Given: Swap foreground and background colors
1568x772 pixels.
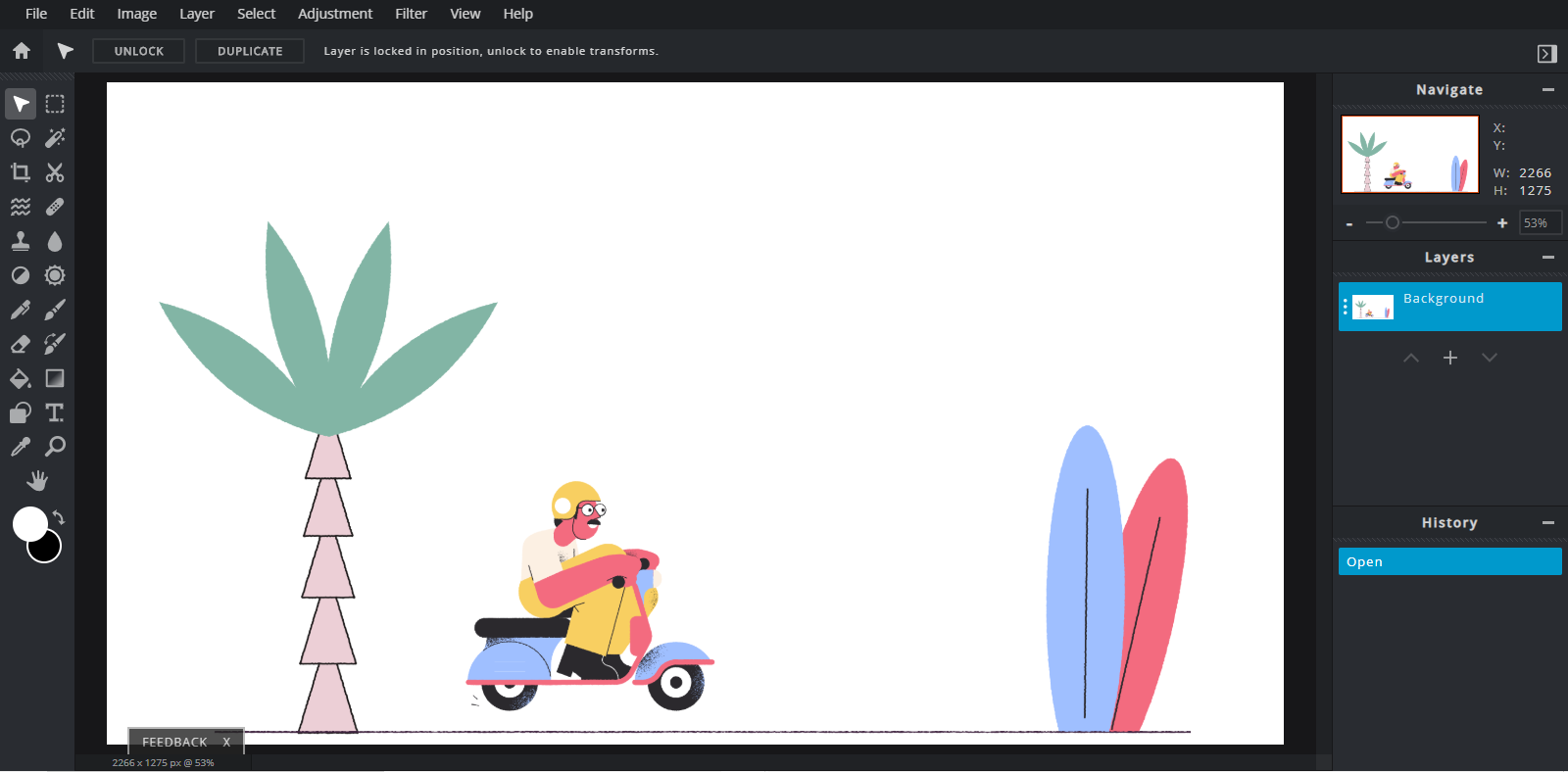Looking at the screenshot, I should 59,517.
